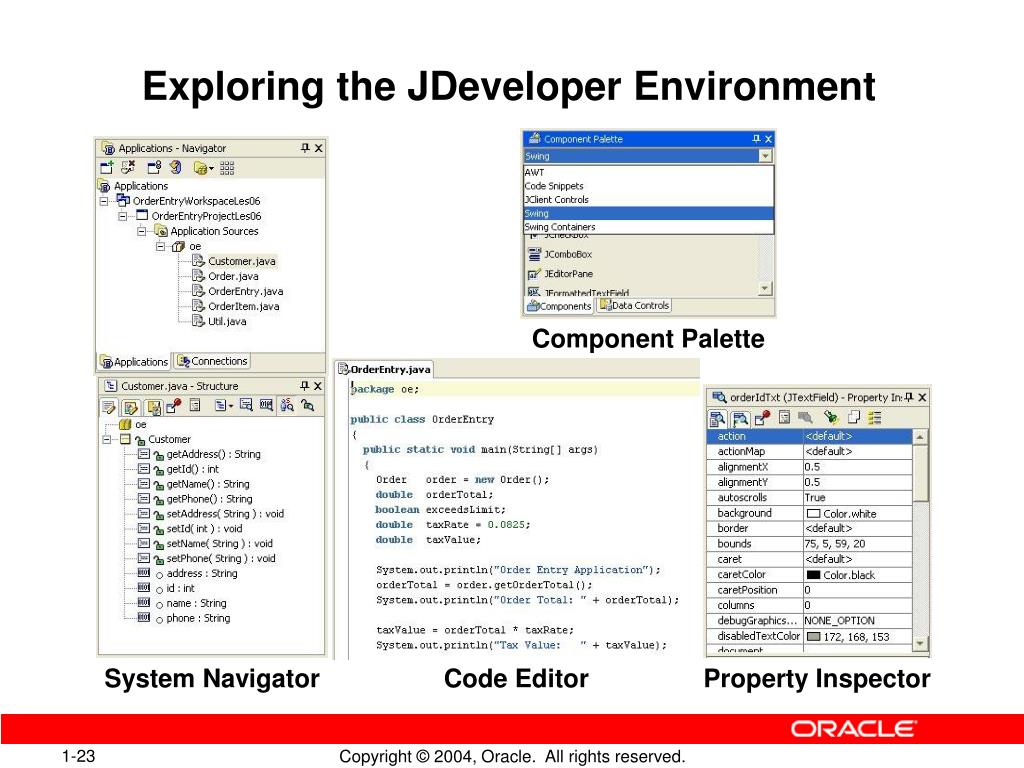Select the Order.java file in the Navigator
Screen dimensions: 1024x768
233,276
